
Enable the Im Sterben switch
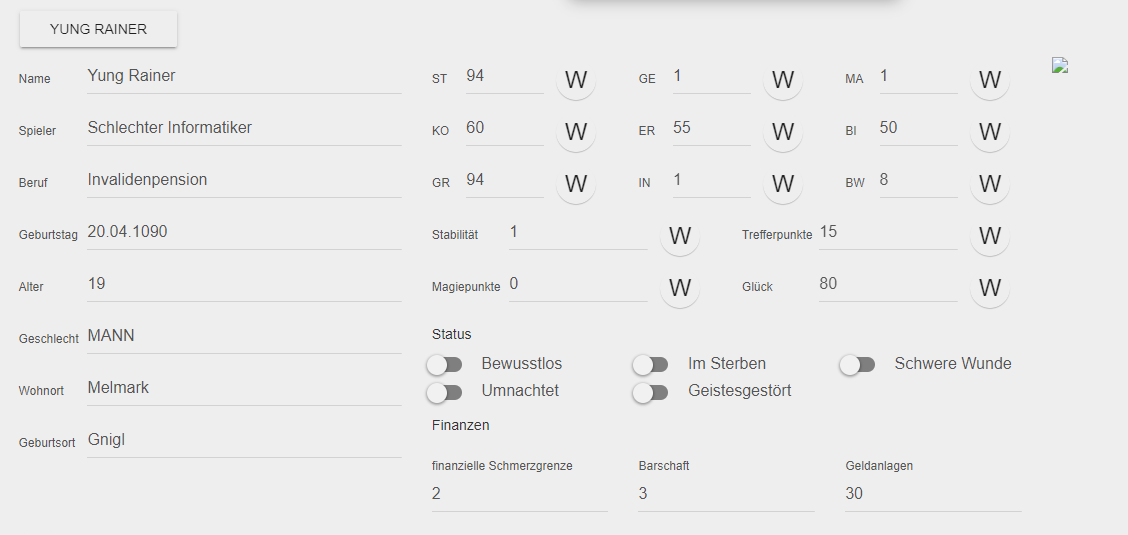click(651, 365)
